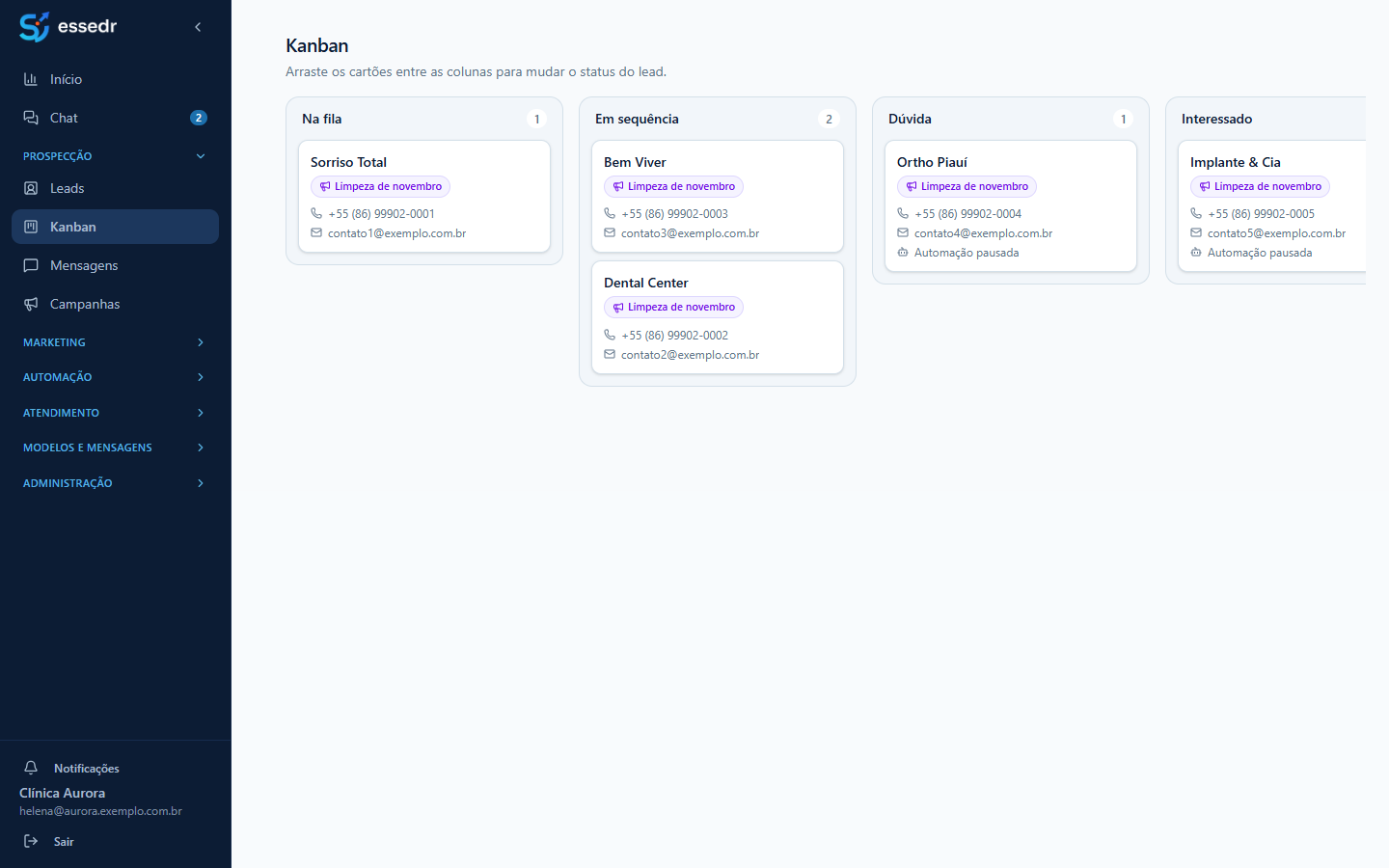This screenshot has width=1389, height=868.
Task: Click the email icon on Bem Viver card
Action: coord(610,232)
